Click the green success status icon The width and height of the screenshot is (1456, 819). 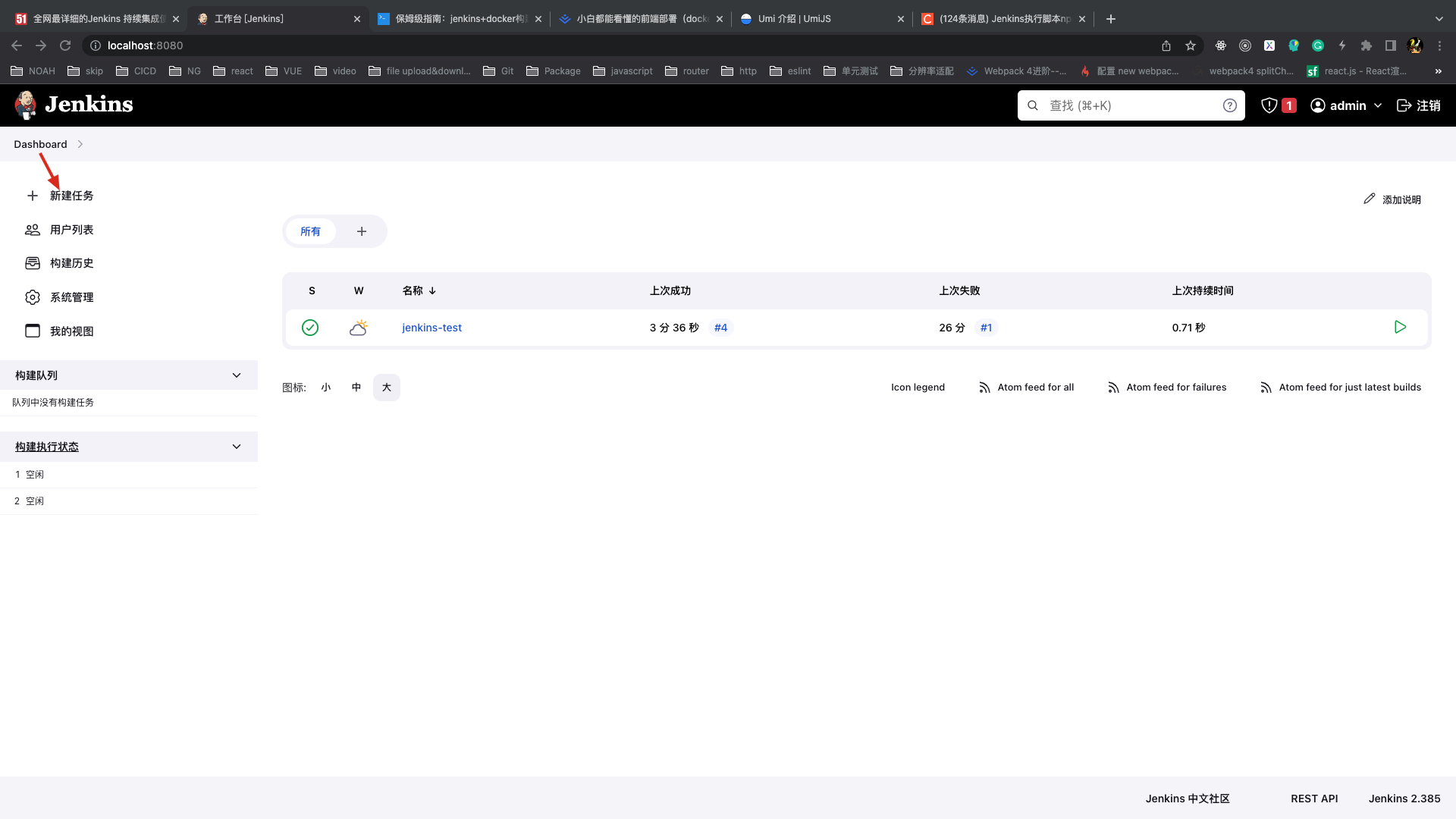[x=310, y=327]
